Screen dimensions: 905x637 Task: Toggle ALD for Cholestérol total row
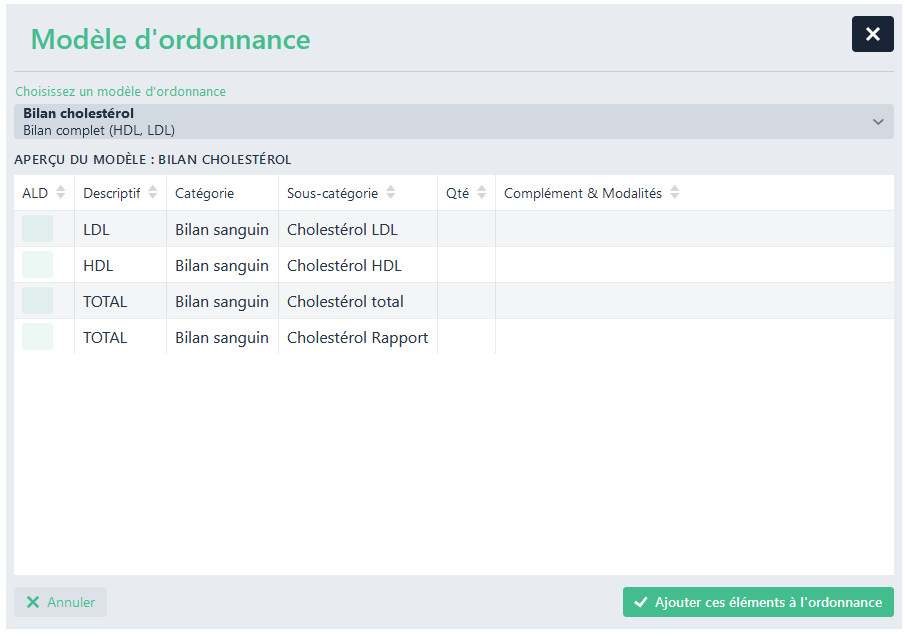point(38,301)
